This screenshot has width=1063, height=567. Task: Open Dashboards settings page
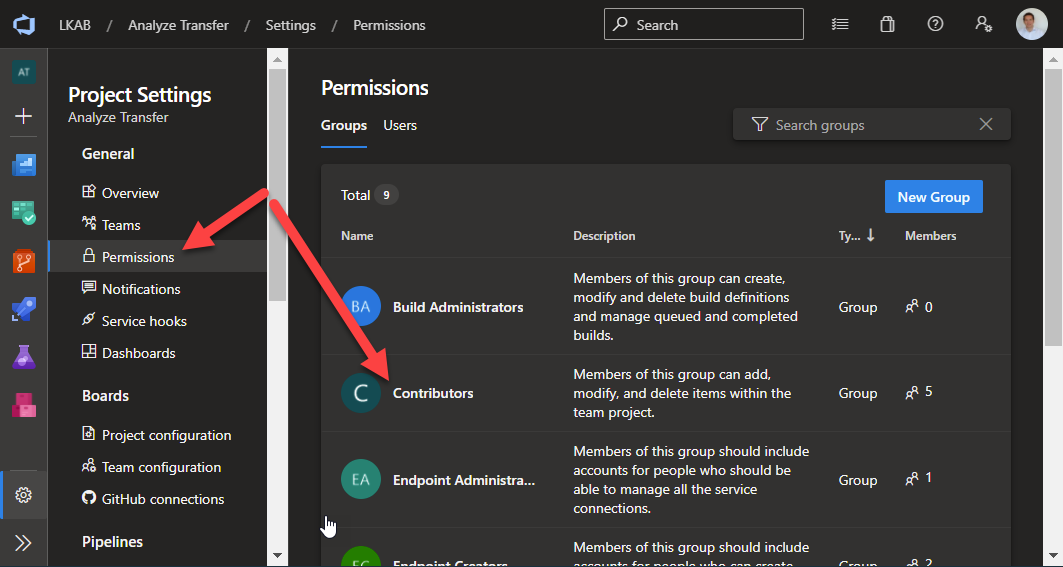pyautogui.click(x=138, y=353)
